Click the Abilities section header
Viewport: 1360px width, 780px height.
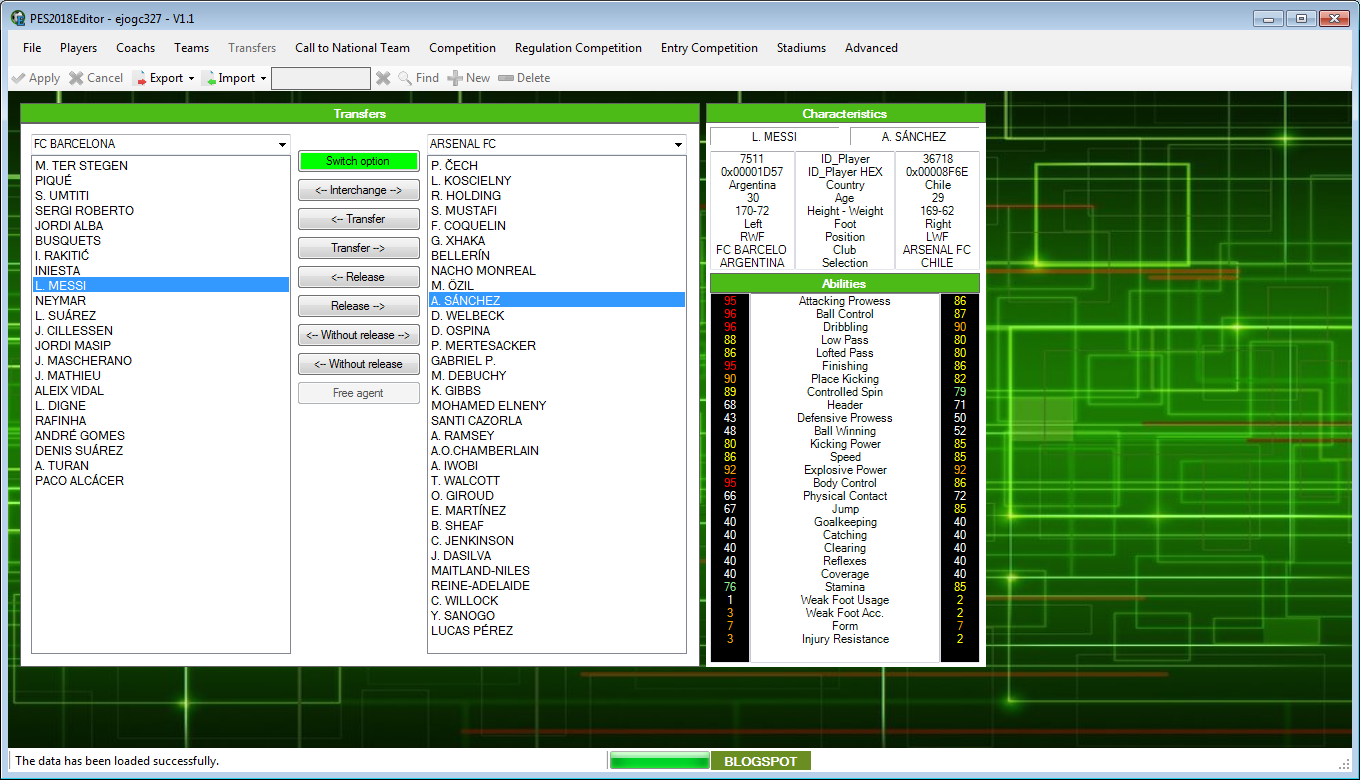point(845,284)
